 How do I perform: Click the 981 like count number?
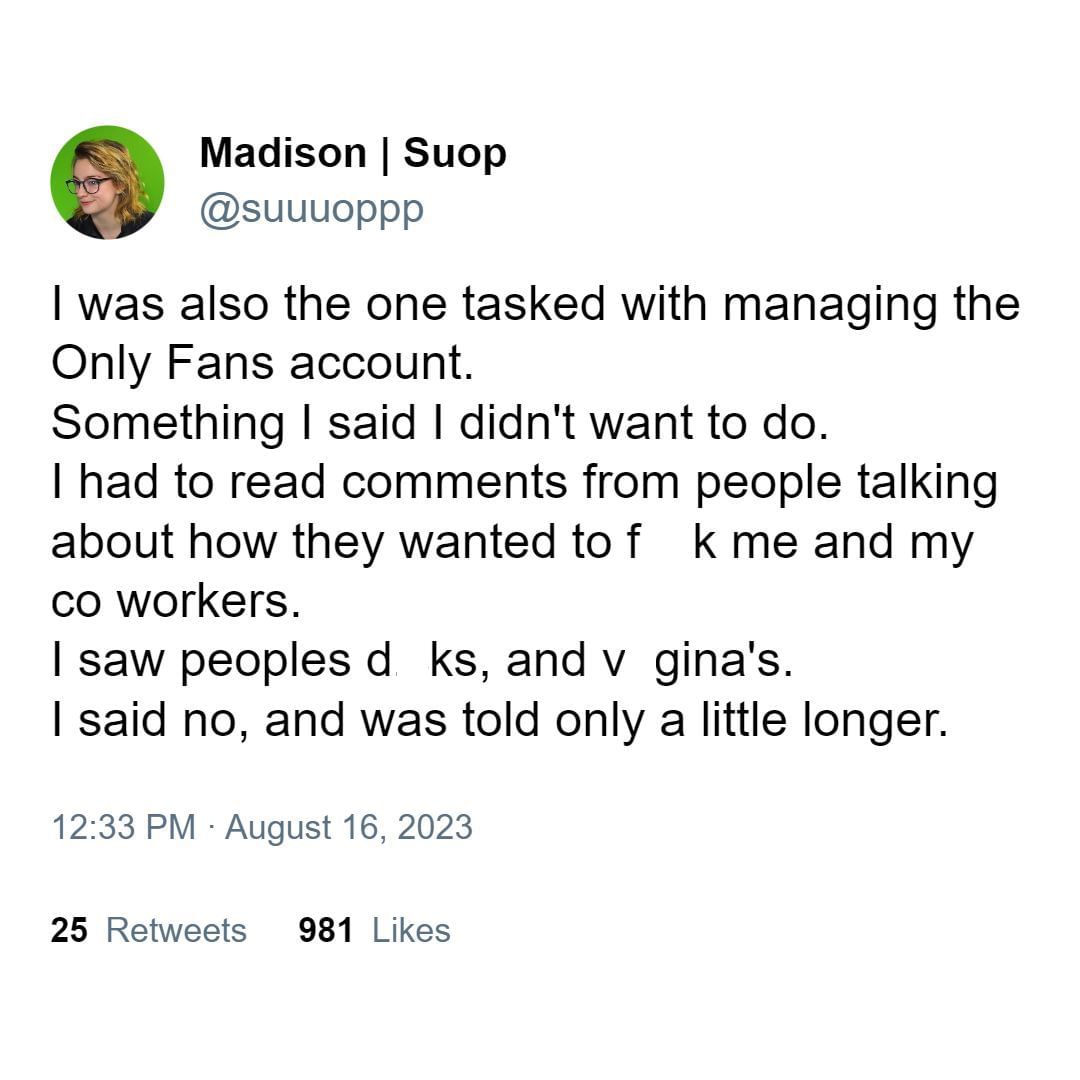[x=325, y=930]
